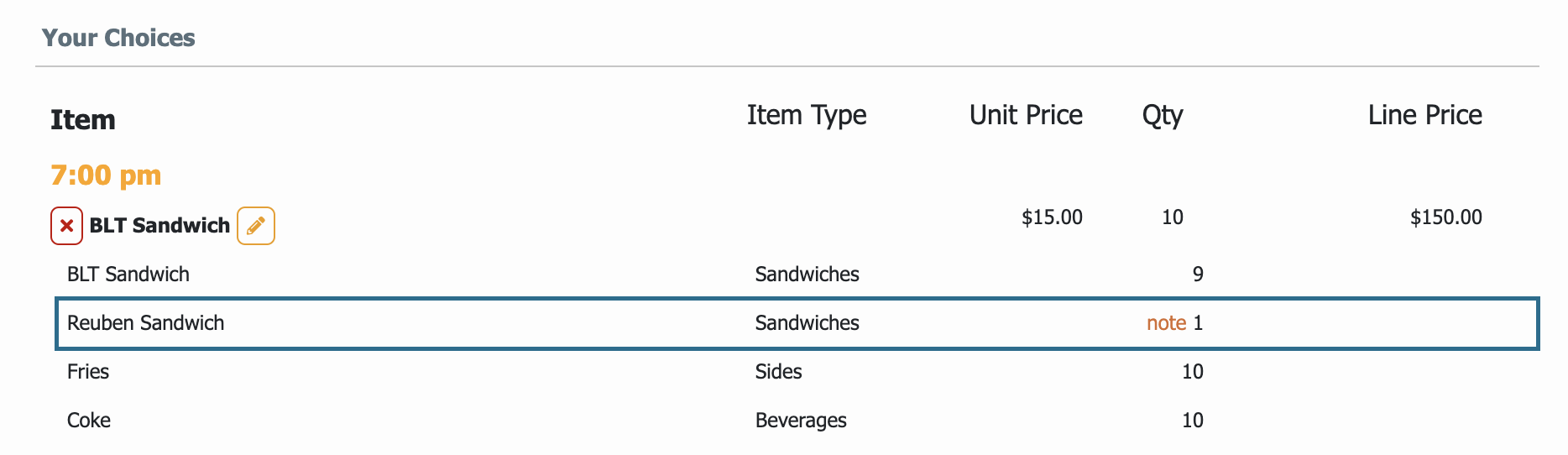
Task: Select the Reuben Sandwich row
Action: [x=797, y=323]
